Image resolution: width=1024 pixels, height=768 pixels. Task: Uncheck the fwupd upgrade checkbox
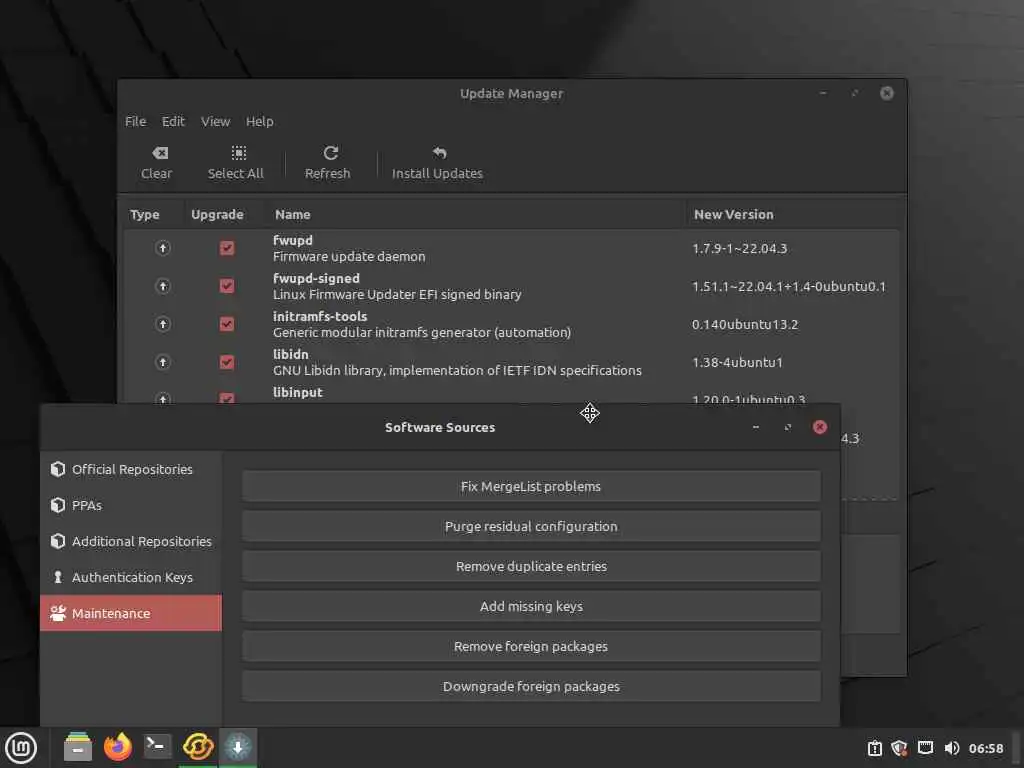tap(227, 248)
